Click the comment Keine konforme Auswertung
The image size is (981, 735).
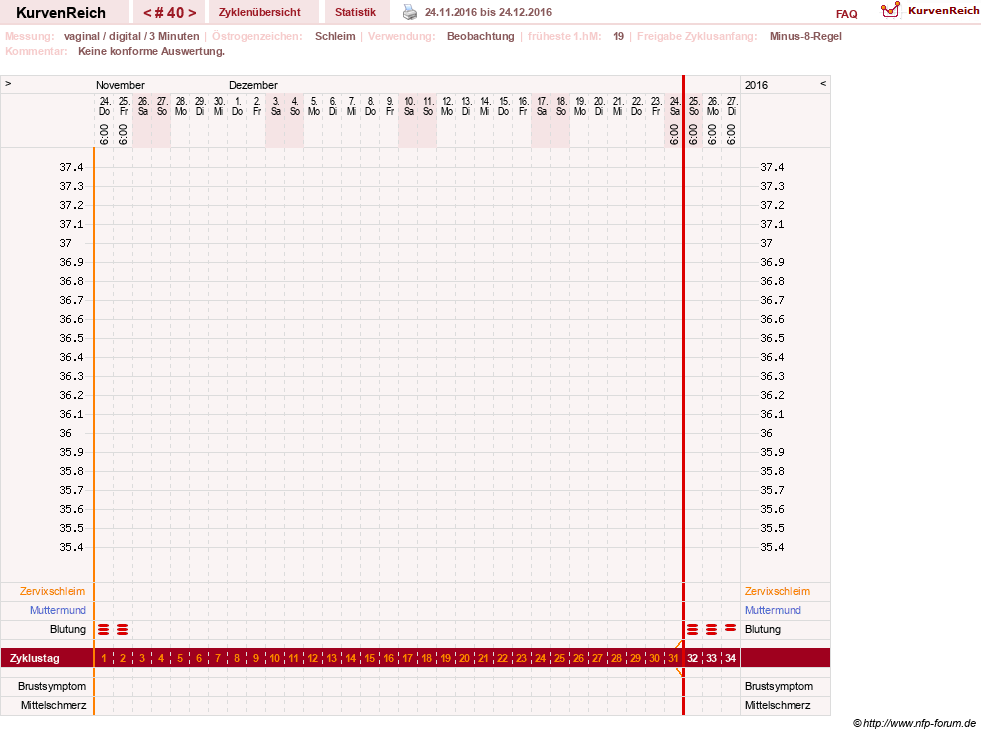[151, 51]
